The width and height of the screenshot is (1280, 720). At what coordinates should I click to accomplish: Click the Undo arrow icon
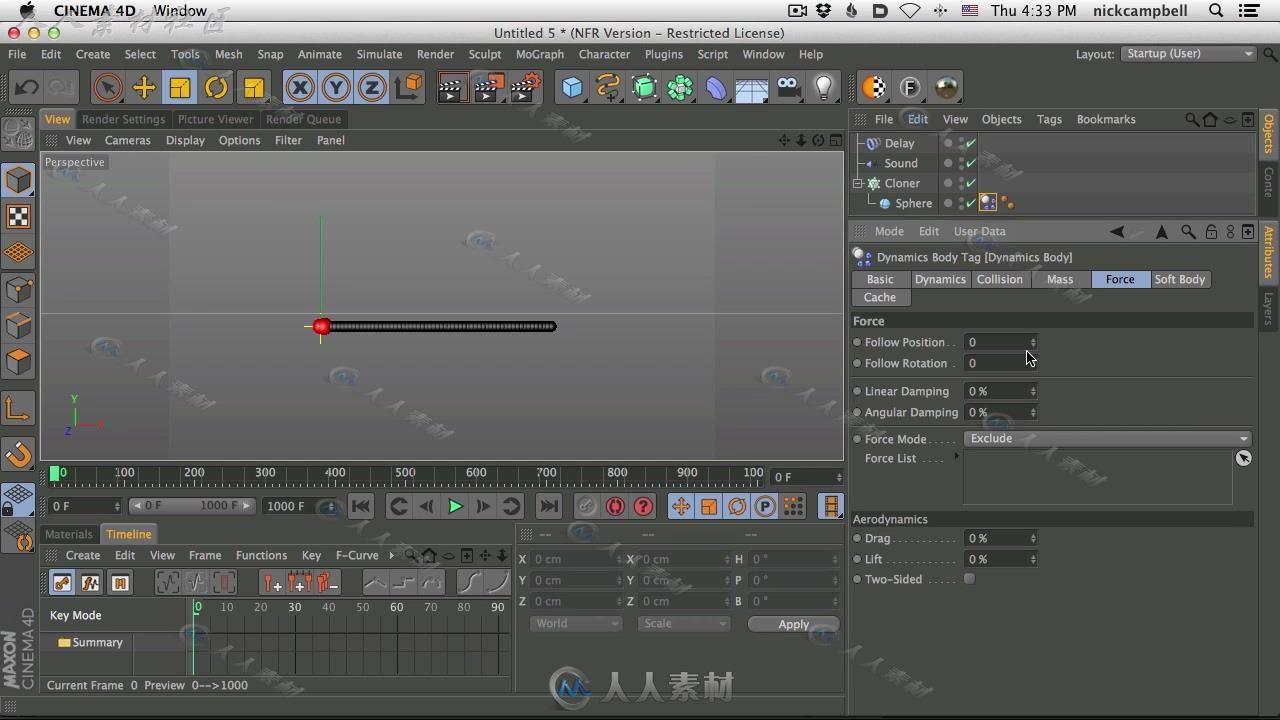point(26,88)
